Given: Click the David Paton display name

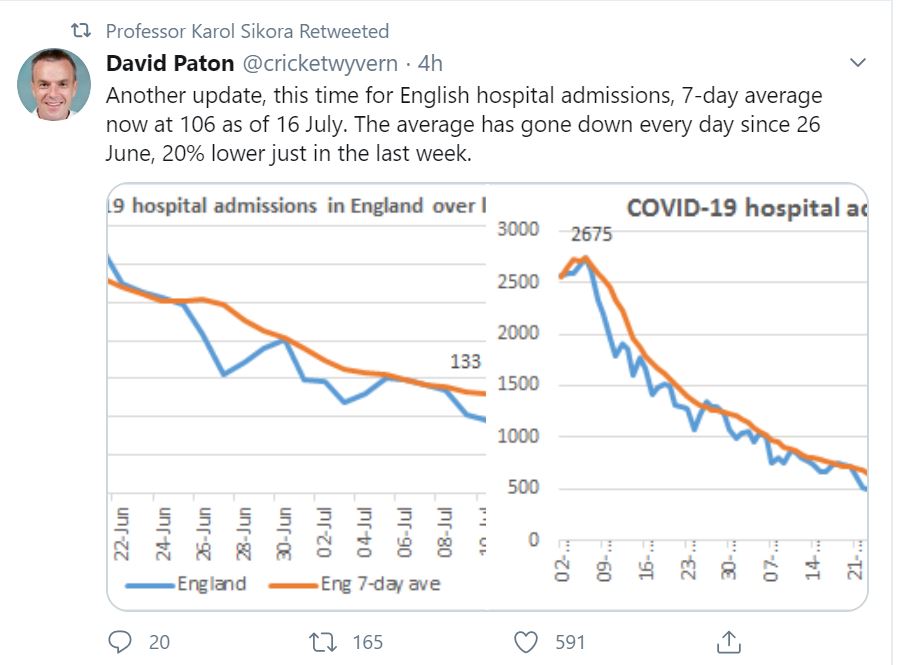Looking at the screenshot, I should coord(169,63).
